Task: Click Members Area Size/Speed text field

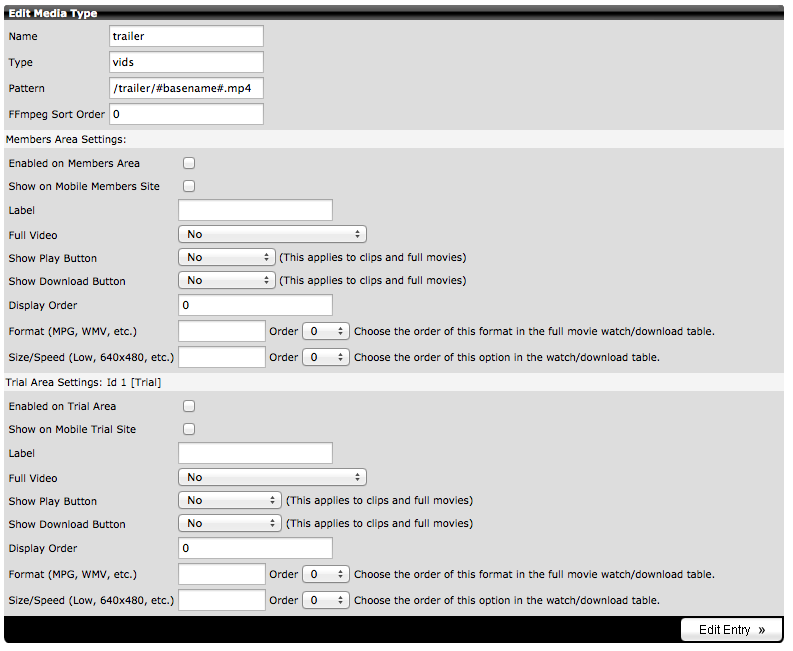Action: (222, 358)
